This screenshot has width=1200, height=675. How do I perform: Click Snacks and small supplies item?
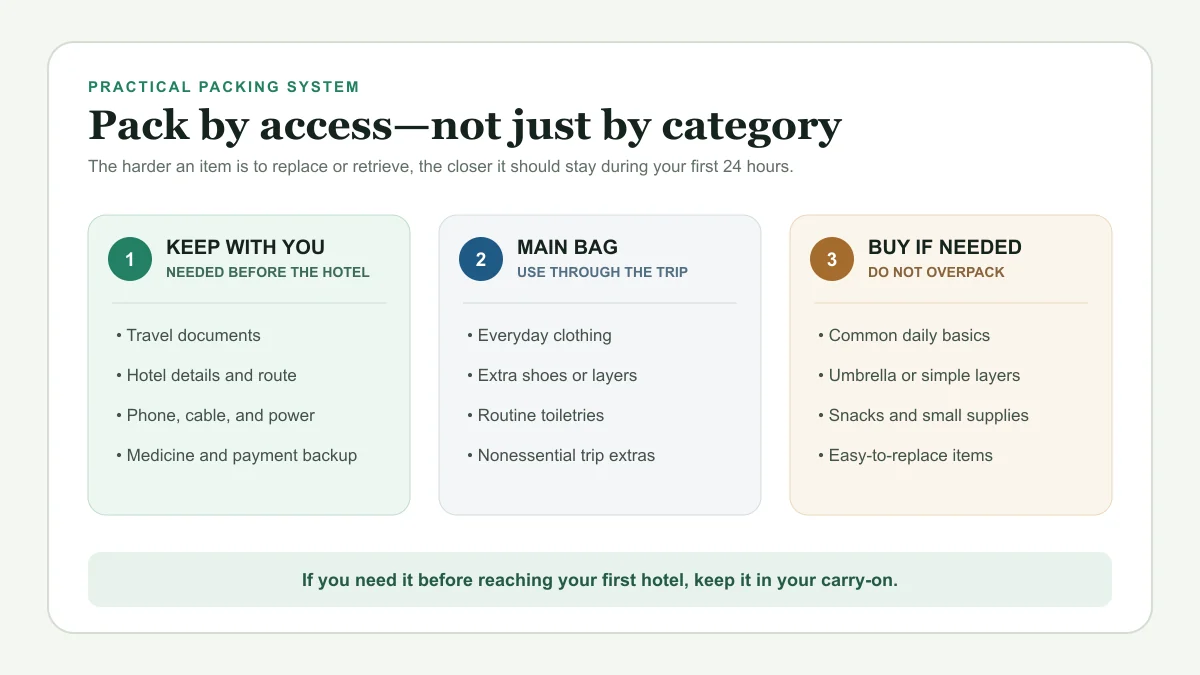pyautogui.click(x=923, y=415)
